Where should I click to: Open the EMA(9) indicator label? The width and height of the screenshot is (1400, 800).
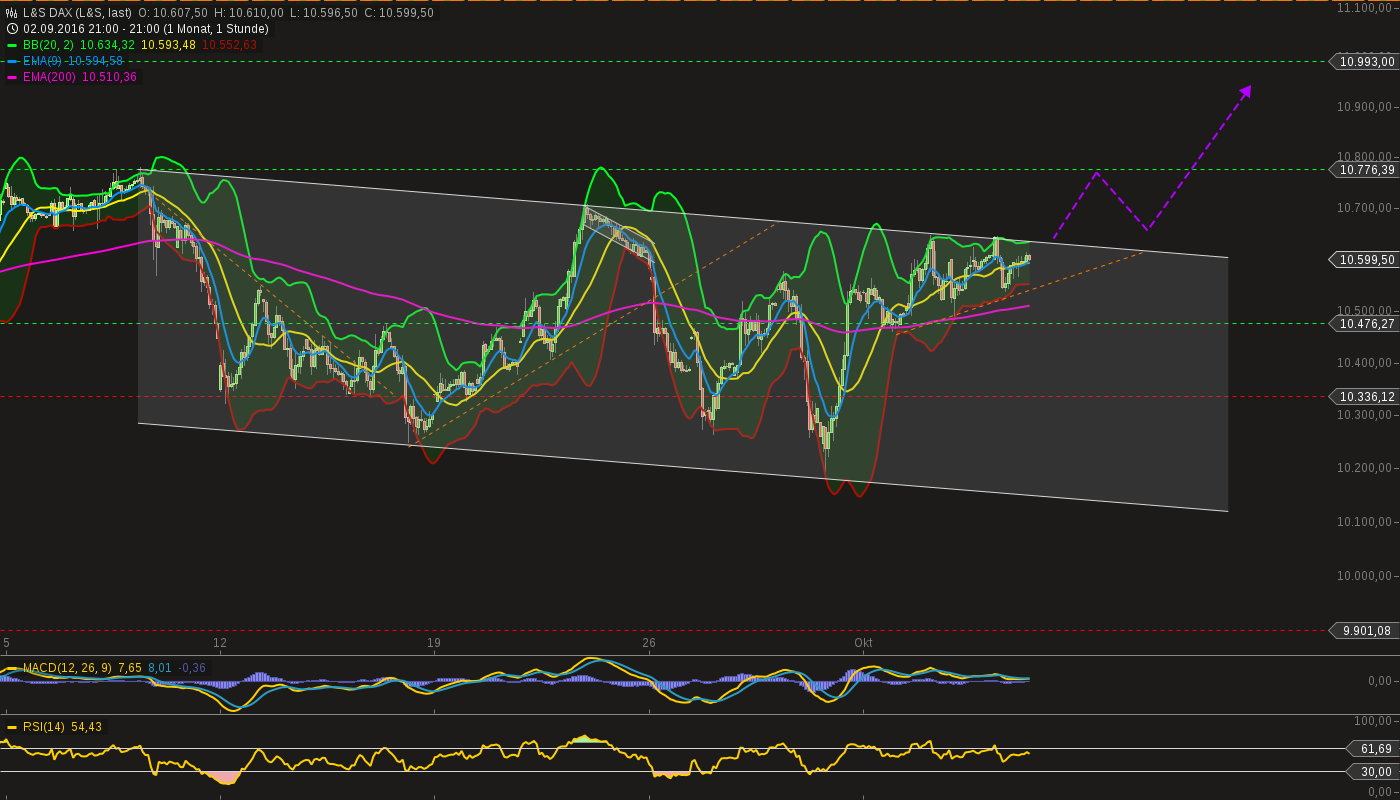43,61
